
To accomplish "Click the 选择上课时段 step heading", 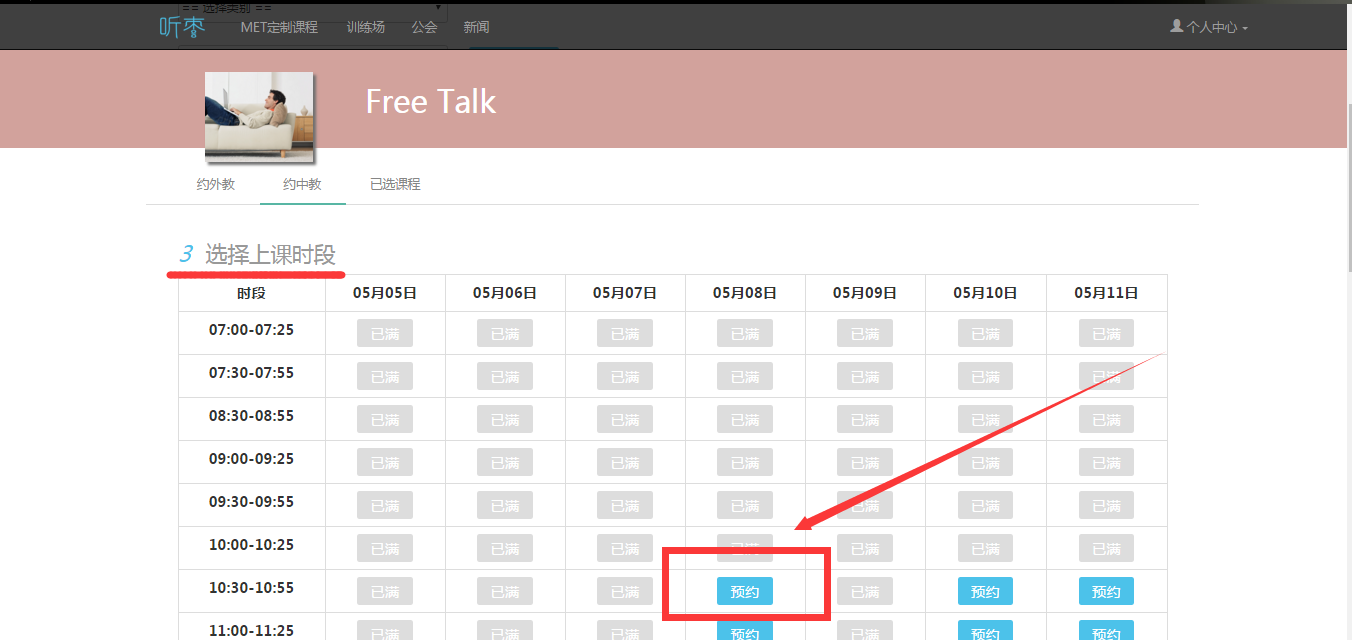I will tap(269, 255).
